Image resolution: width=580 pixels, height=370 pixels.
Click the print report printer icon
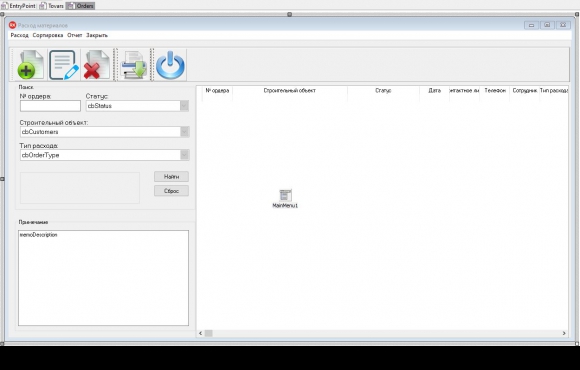tap(134, 65)
